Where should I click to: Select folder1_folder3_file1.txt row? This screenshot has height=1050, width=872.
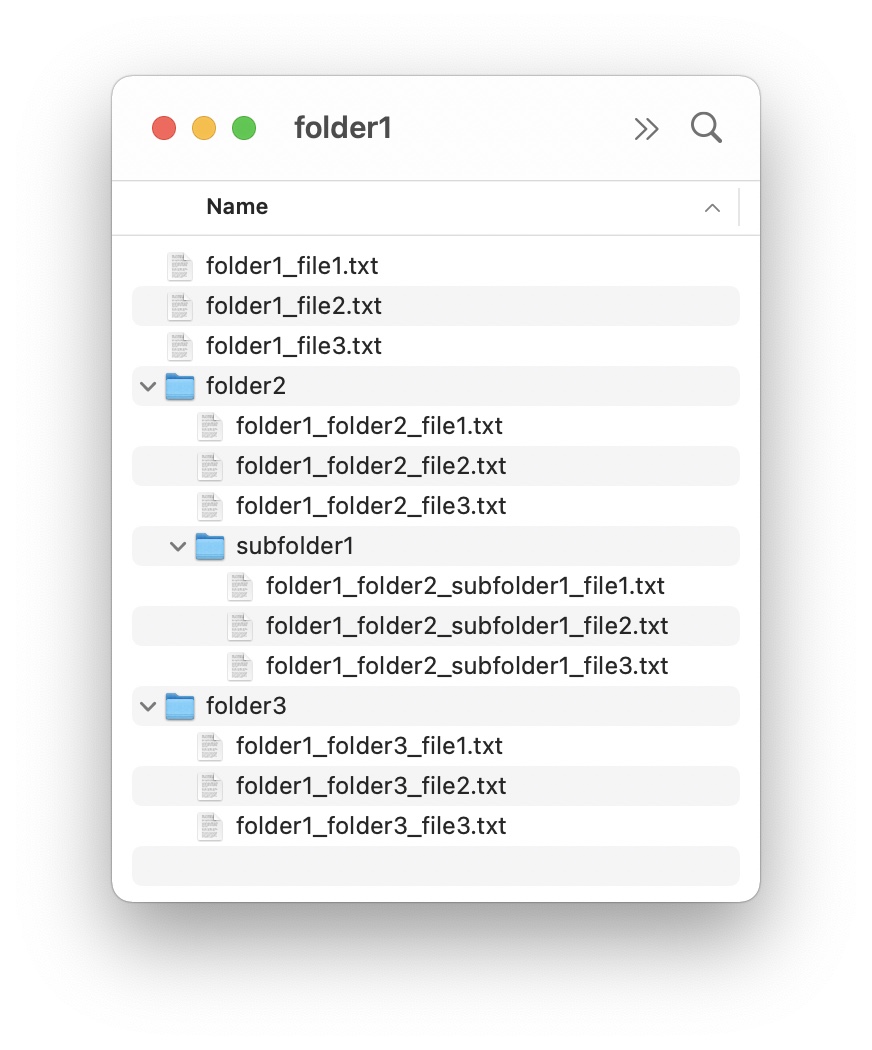pyautogui.click(x=436, y=746)
